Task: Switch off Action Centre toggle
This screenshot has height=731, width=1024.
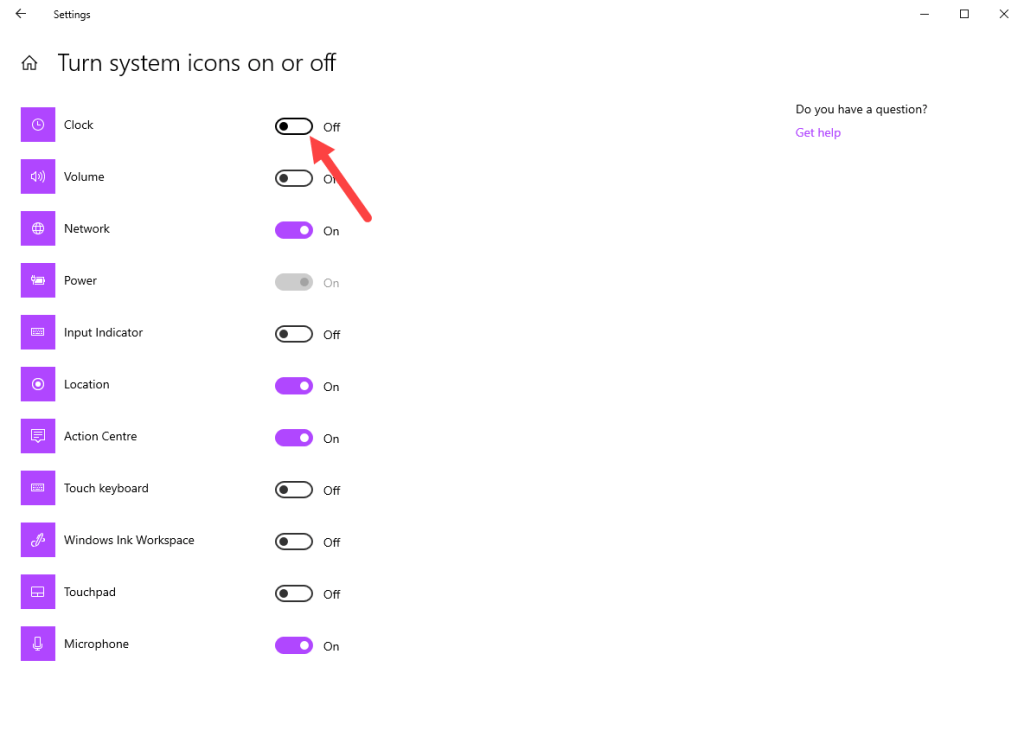Action: pos(294,438)
